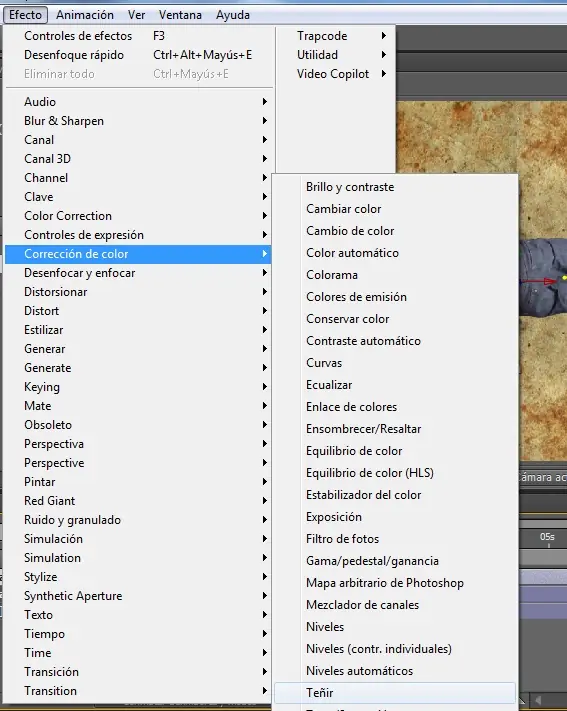Apply Enlace de colores effect
The image size is (567, 711).
395,407
